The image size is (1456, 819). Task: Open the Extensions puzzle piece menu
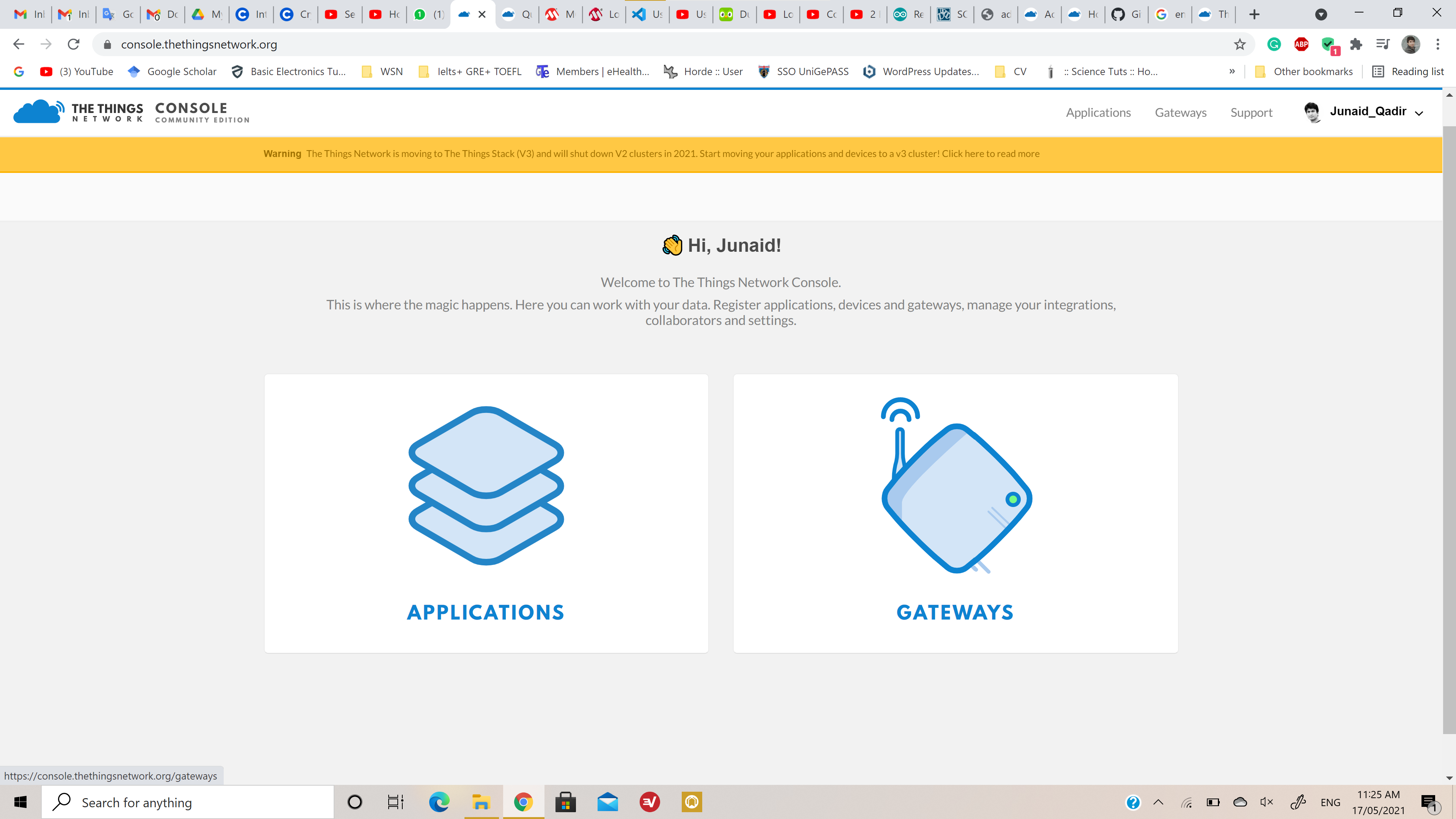pyautogui.click(x=1356, y=44)
